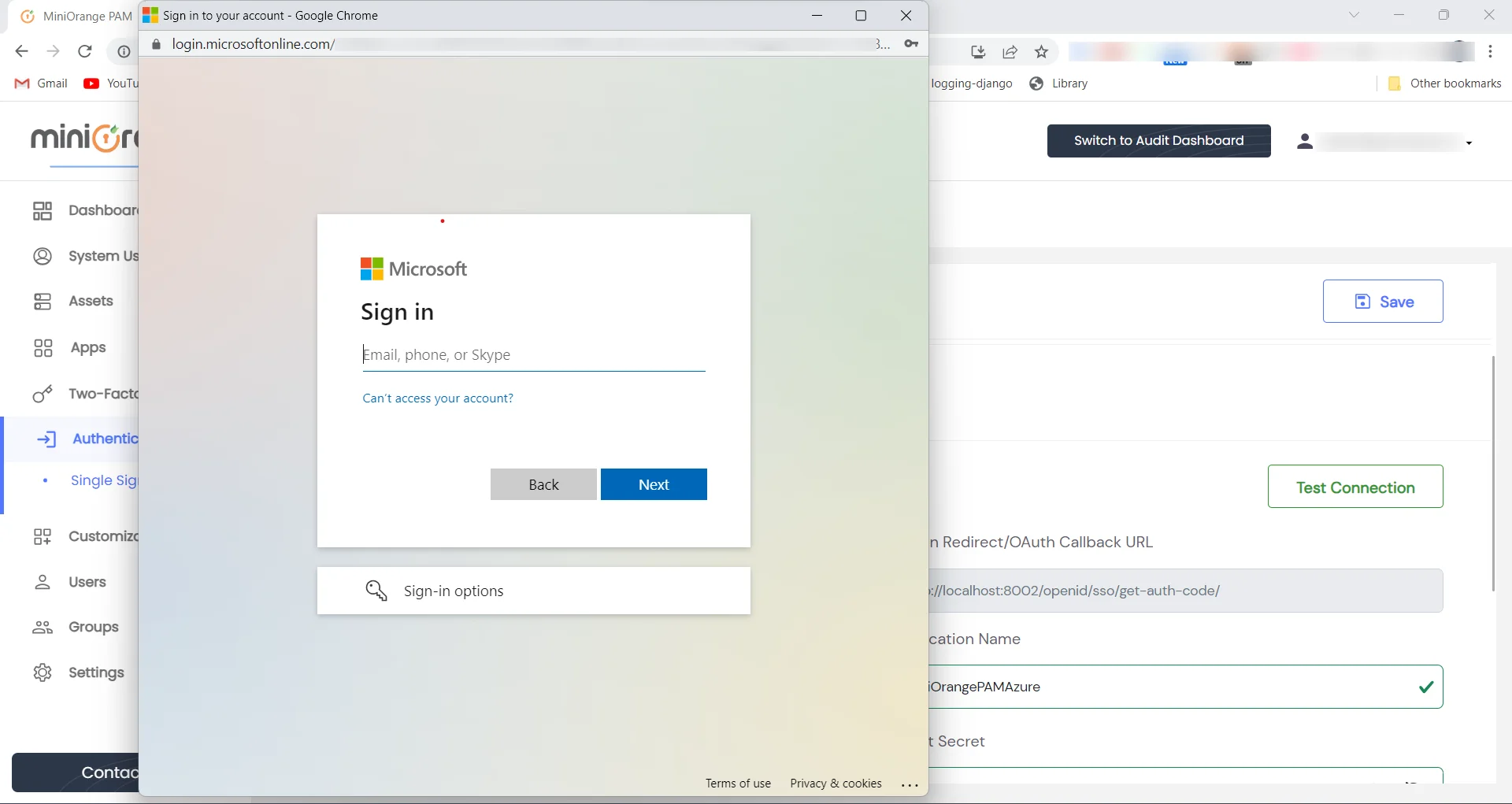This screenshot has height=804, width=1512.
Task: Open Settings using the gear icon
Action: 43,672
